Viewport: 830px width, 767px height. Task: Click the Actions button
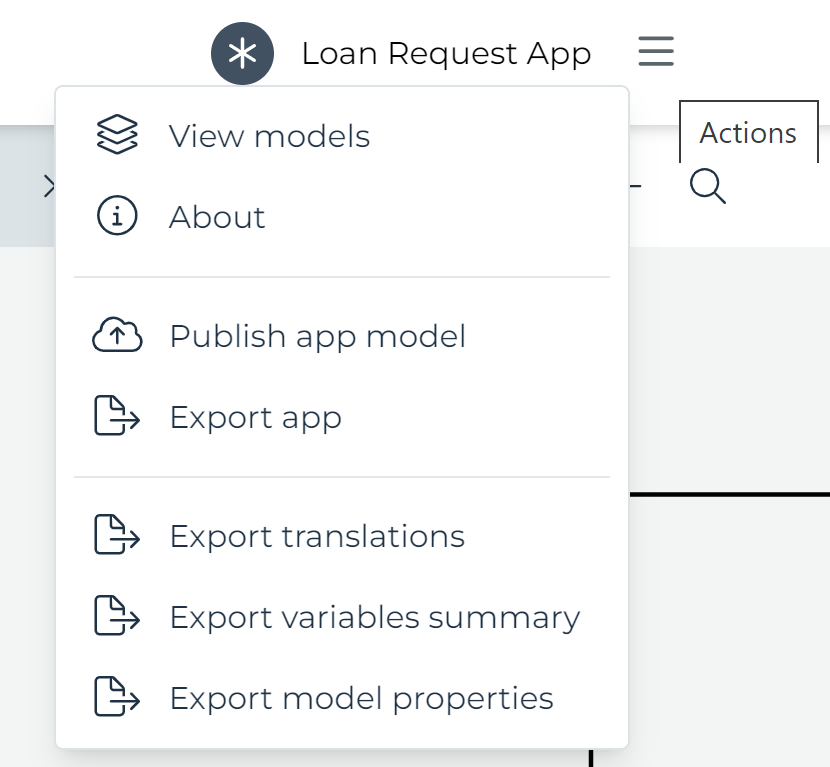coord(748,131)
